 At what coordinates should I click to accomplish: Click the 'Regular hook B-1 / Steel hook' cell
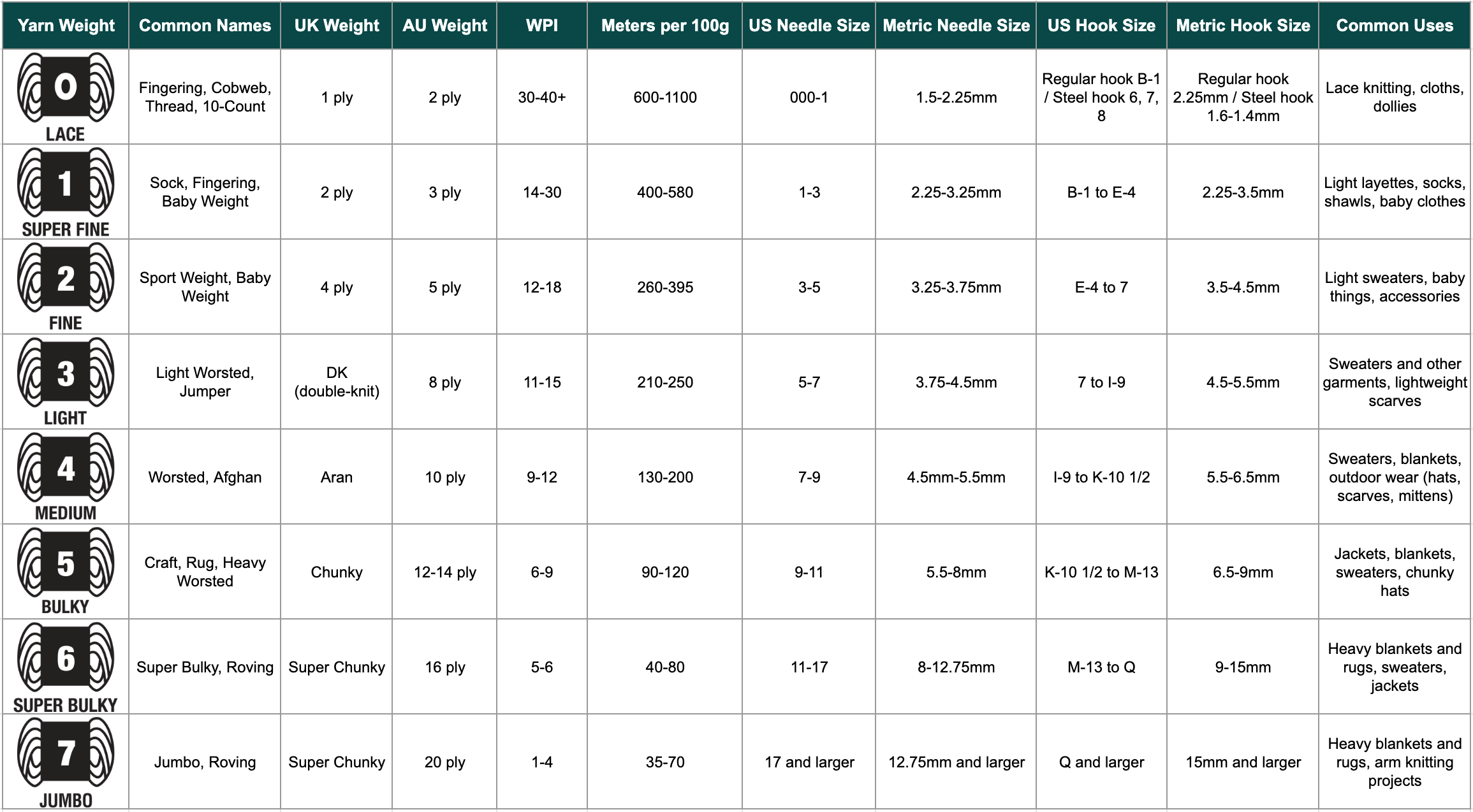(1101, 97)
